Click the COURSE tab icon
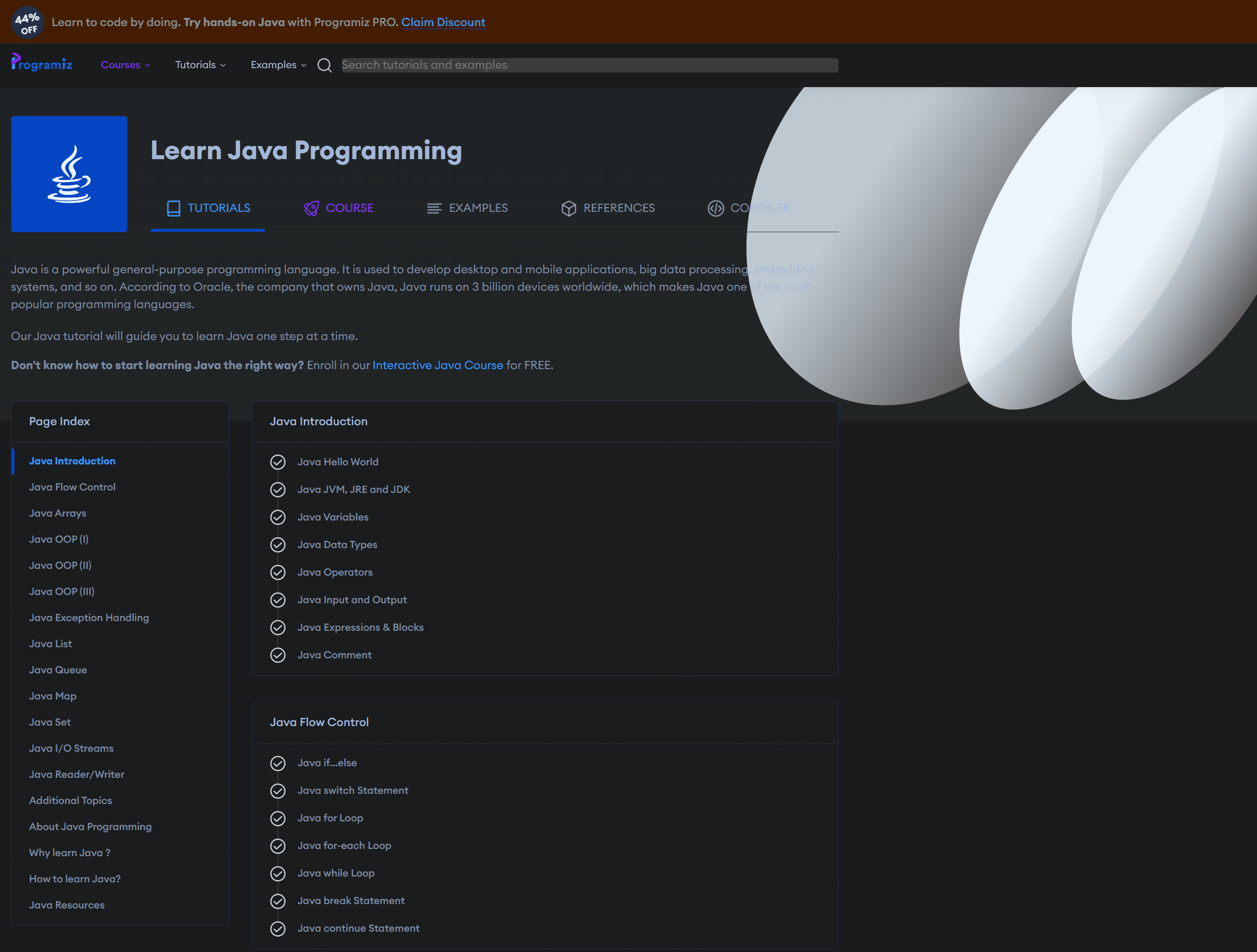 point(311,208)
